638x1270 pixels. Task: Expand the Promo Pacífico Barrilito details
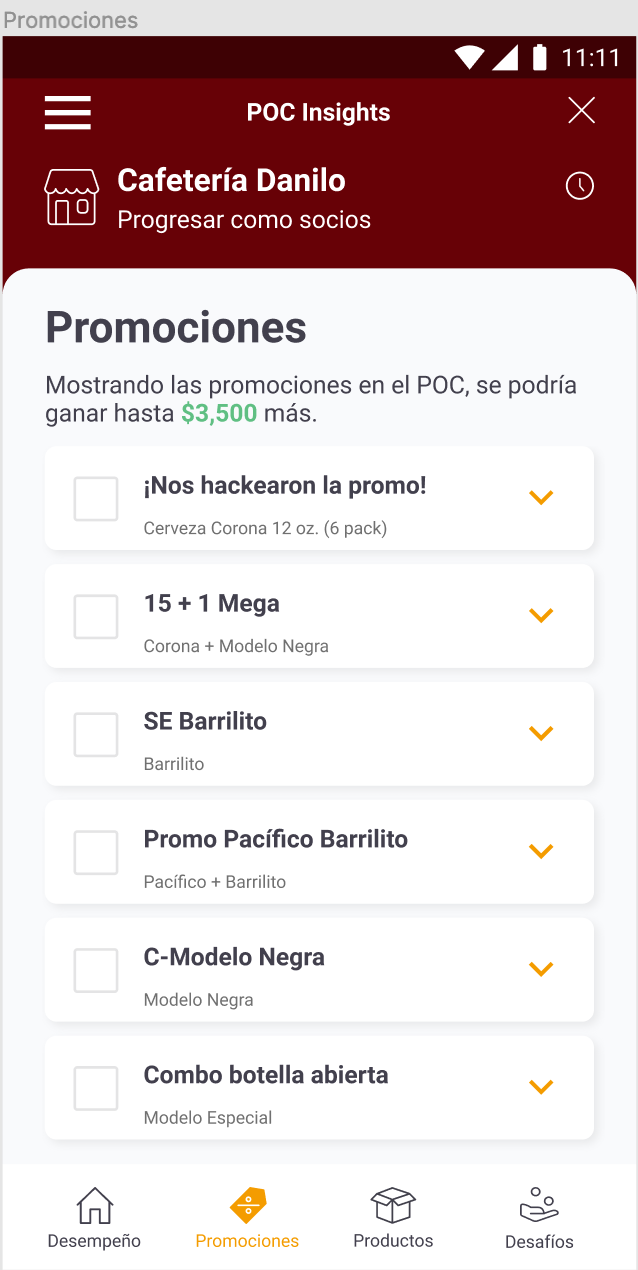[541, 851]
